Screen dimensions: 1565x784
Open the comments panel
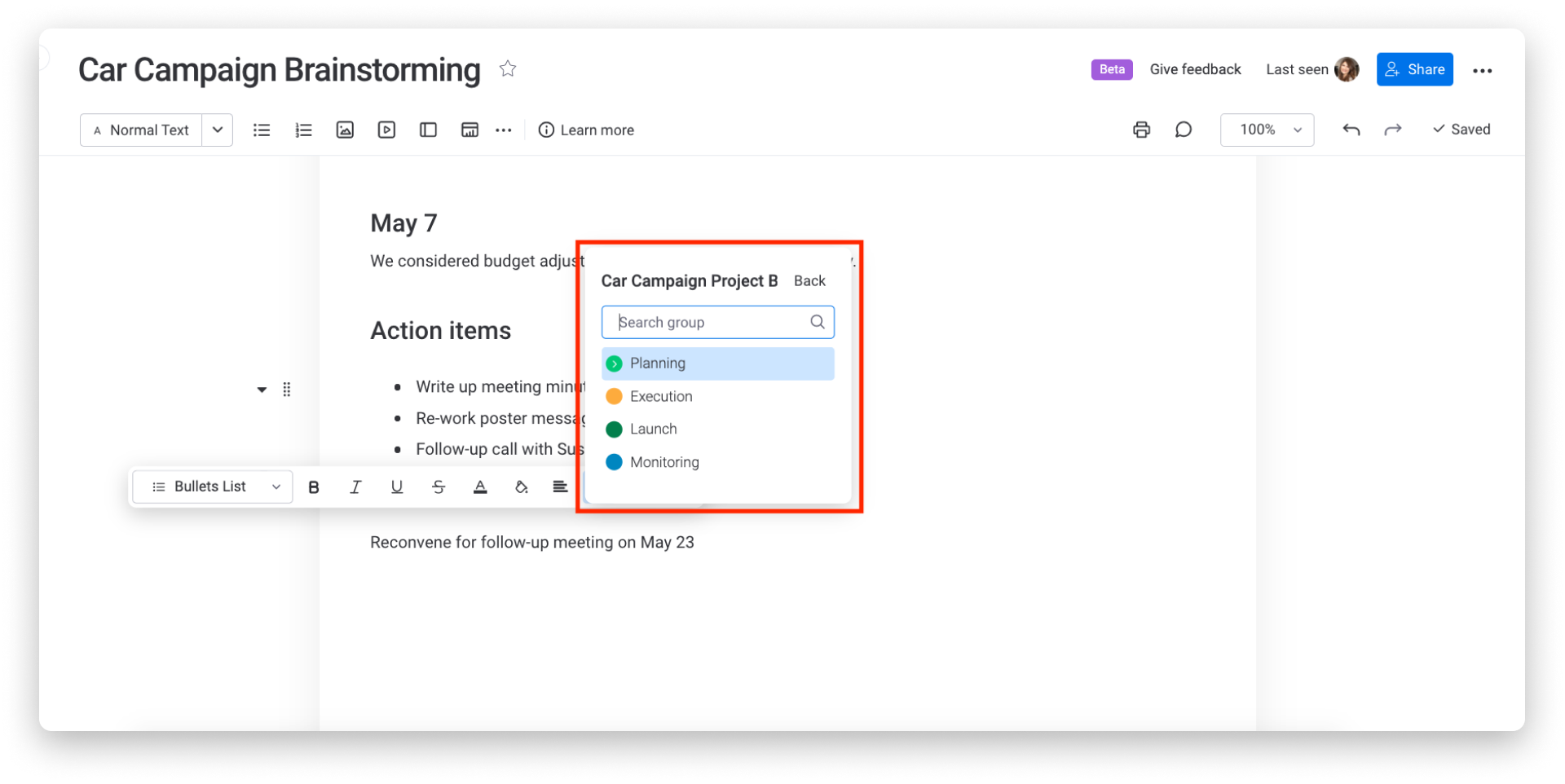click(x=1184, y=130)
